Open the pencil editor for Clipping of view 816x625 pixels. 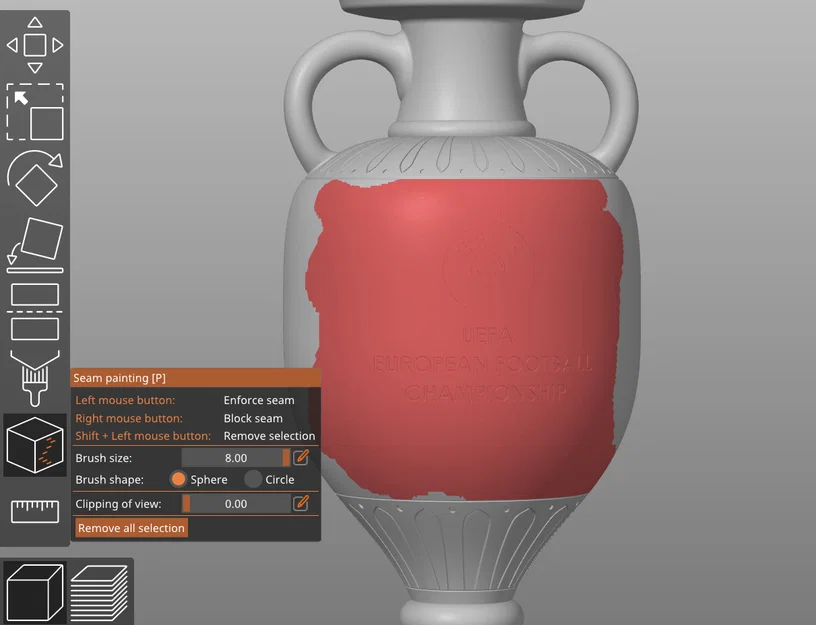click(299, 503)
